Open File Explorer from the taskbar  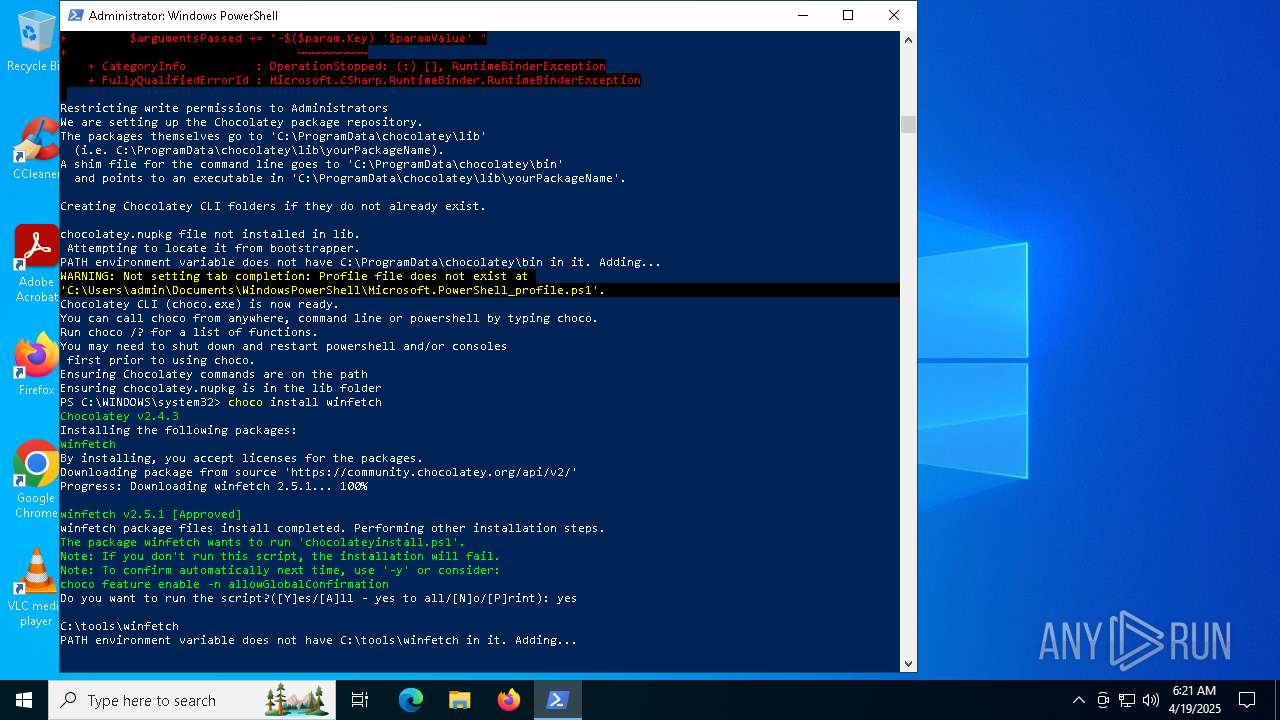[460, 700]
